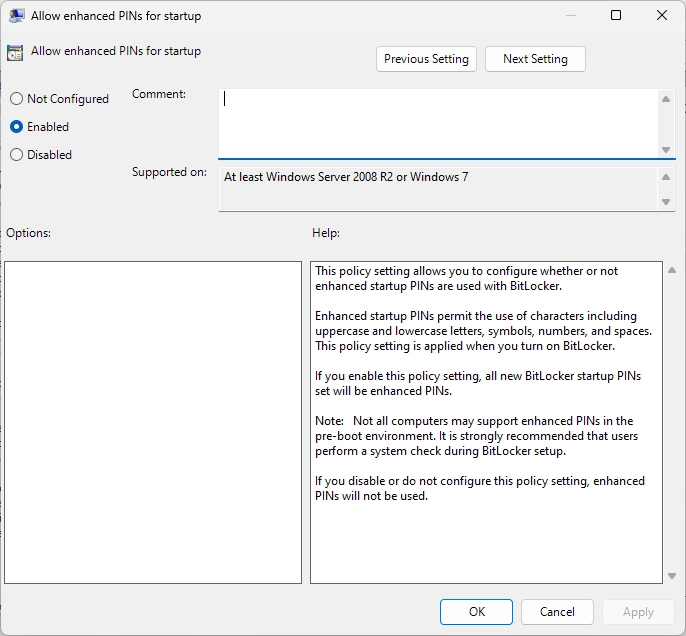
Task: Cancel the policy changes
Action: [557, 612]
